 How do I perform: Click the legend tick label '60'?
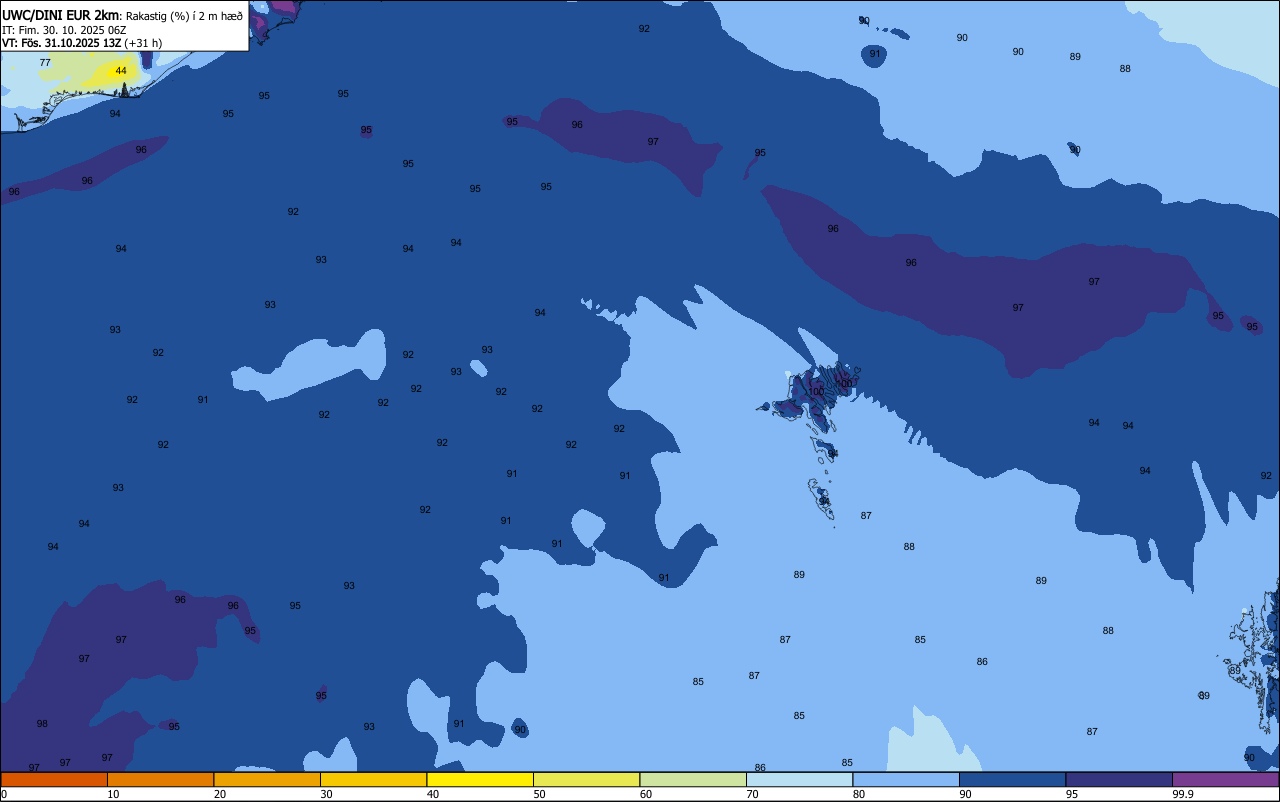[646, 794]
